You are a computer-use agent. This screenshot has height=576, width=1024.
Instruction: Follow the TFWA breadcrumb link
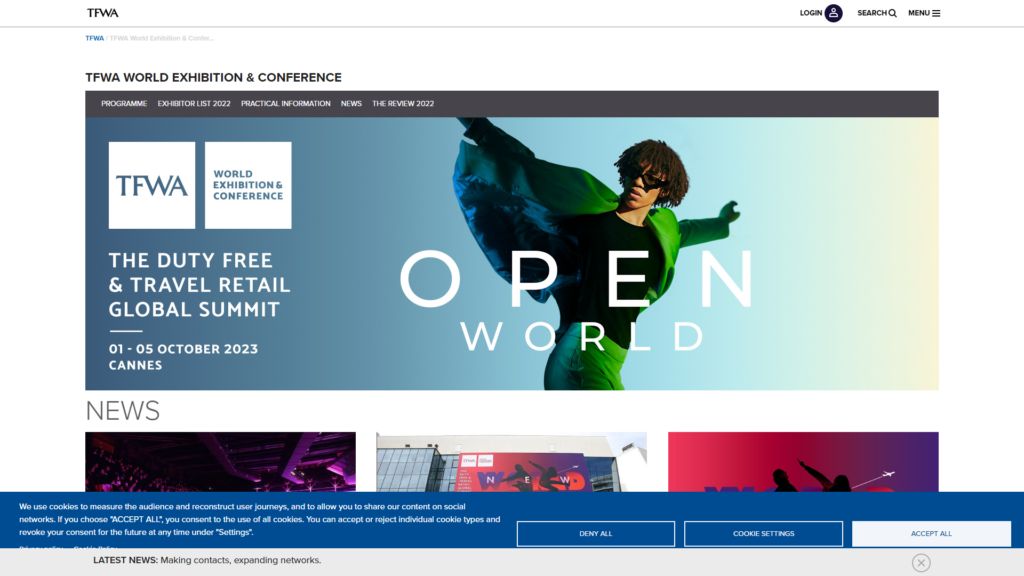[x=94, y=39]
